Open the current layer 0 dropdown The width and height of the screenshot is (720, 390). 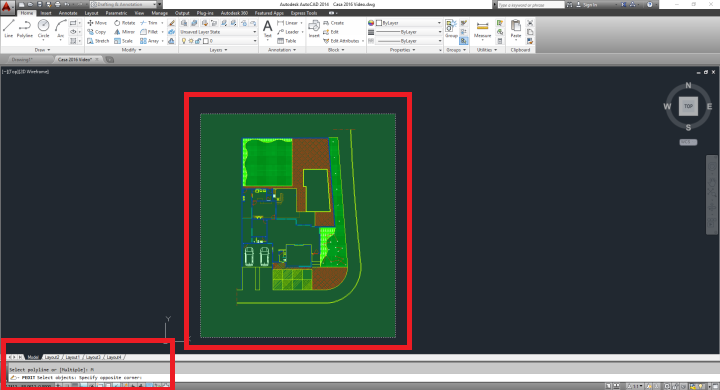218,41
